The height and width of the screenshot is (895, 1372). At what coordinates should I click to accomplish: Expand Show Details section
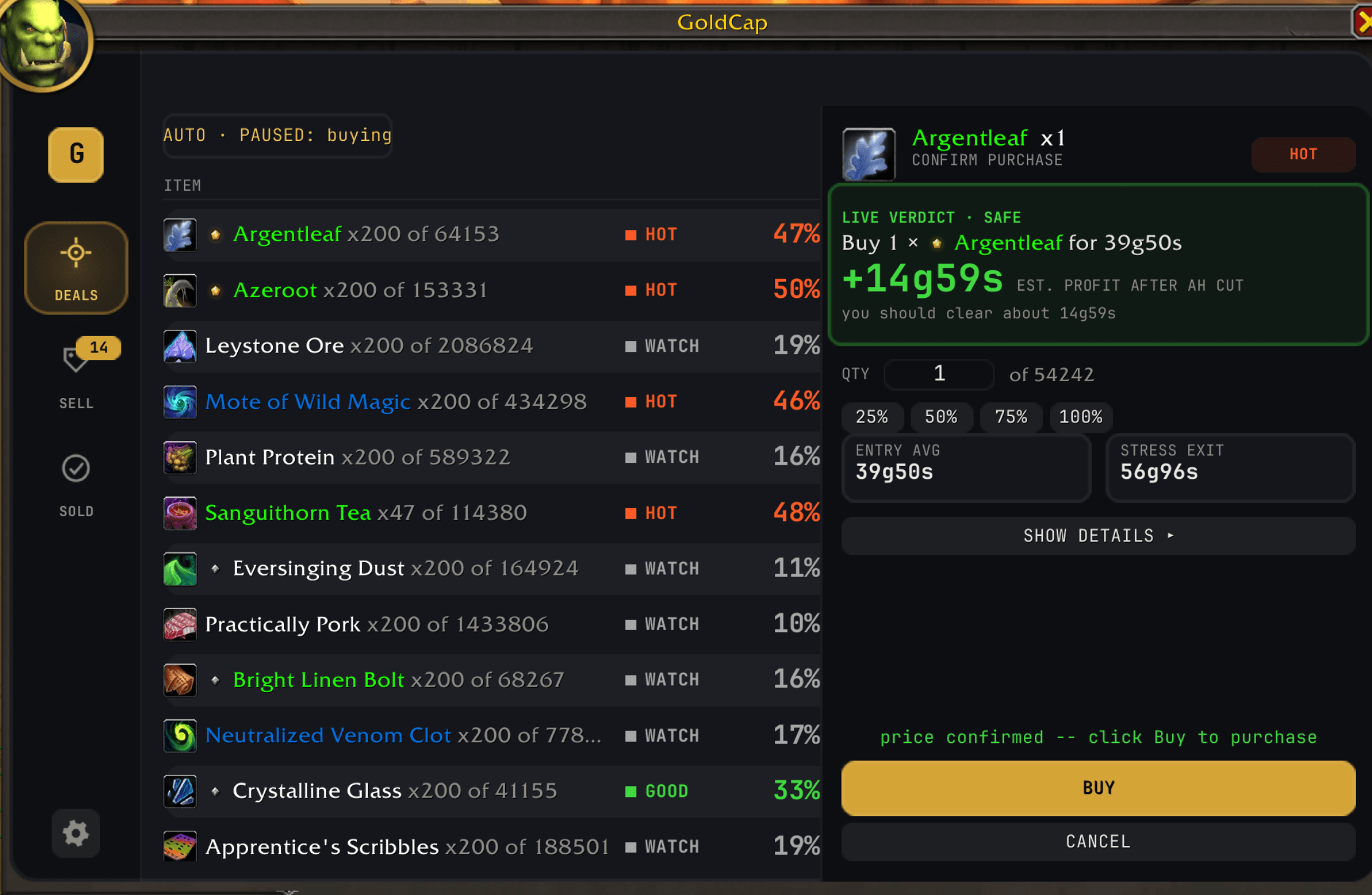coord(1098,536)
